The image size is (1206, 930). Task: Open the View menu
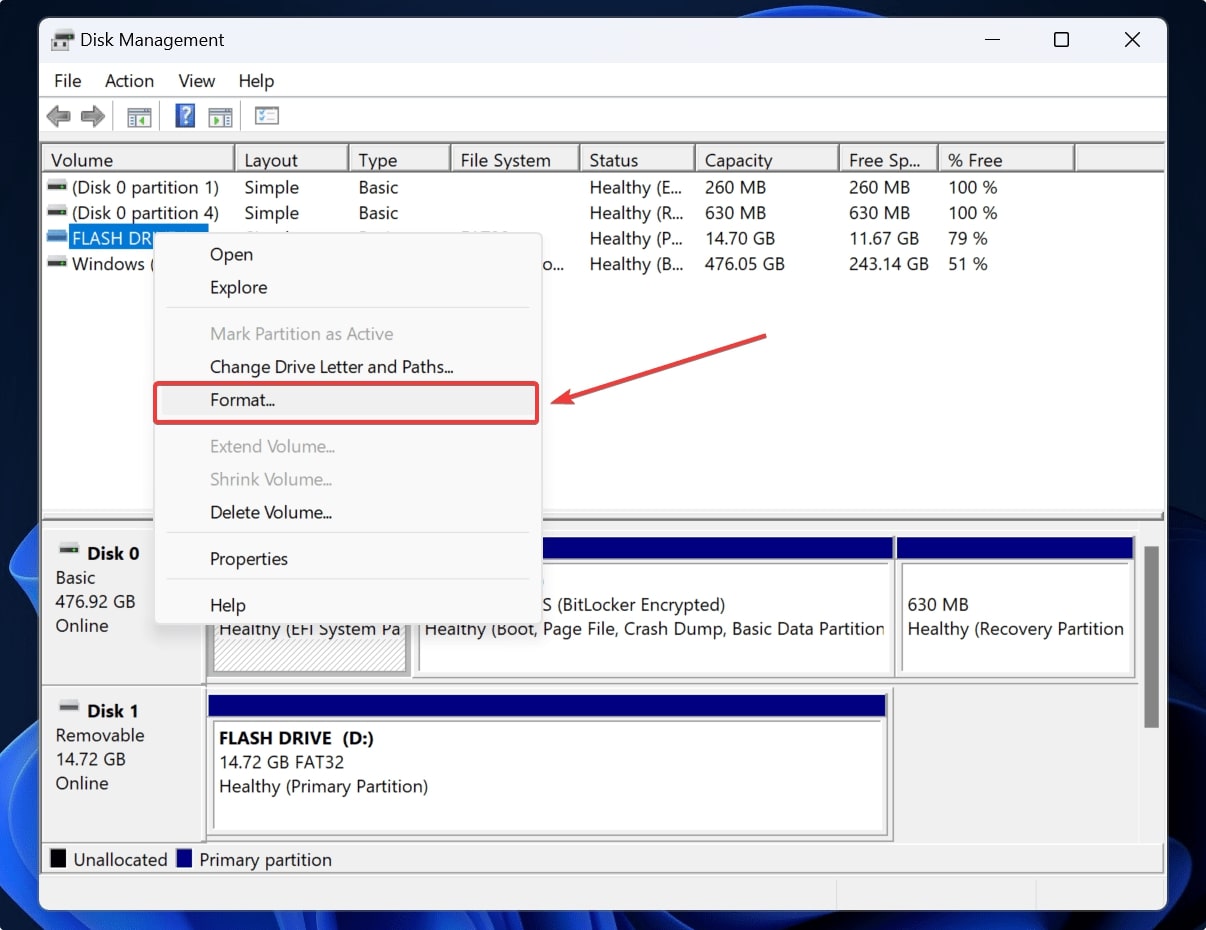(196, 81)
